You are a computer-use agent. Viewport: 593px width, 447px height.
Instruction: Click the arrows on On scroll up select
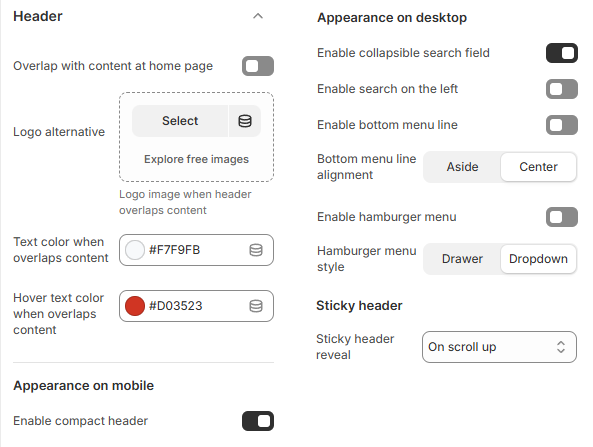click(561, 347)
